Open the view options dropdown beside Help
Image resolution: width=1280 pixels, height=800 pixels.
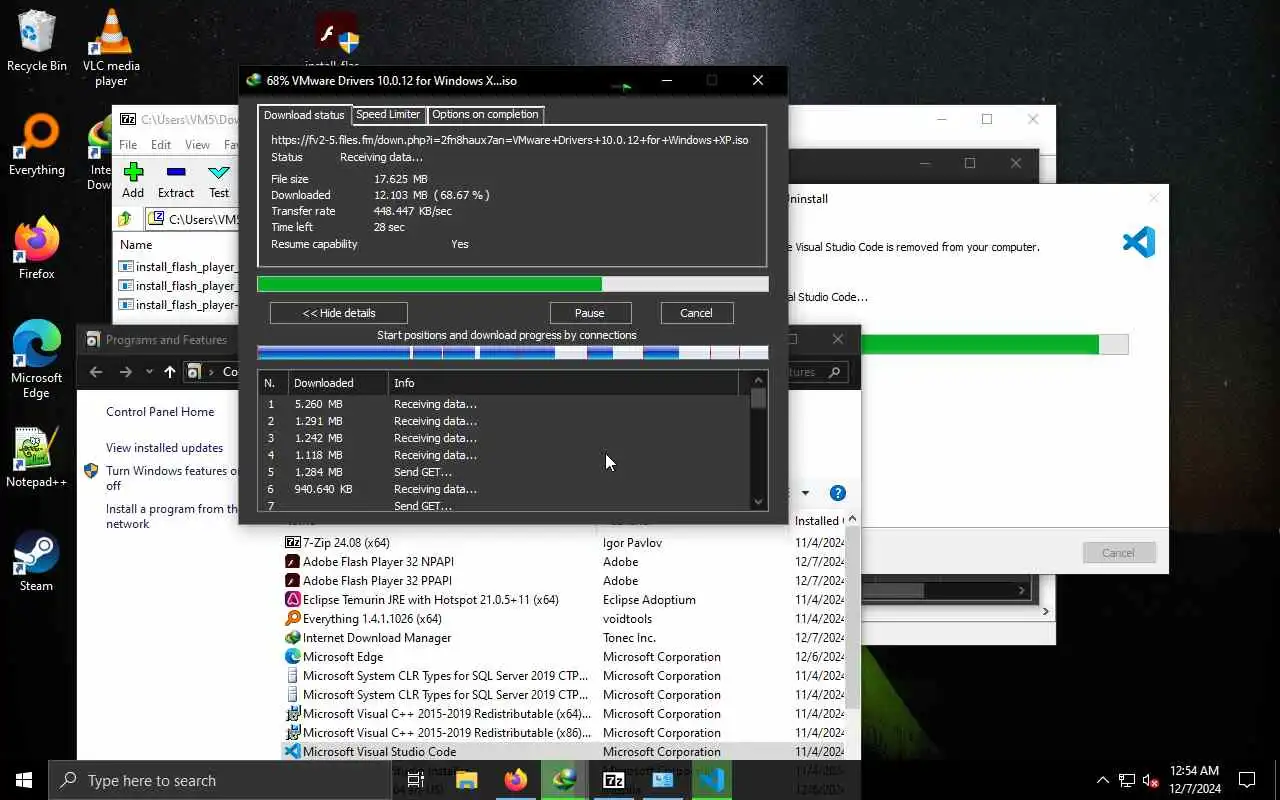805,493
